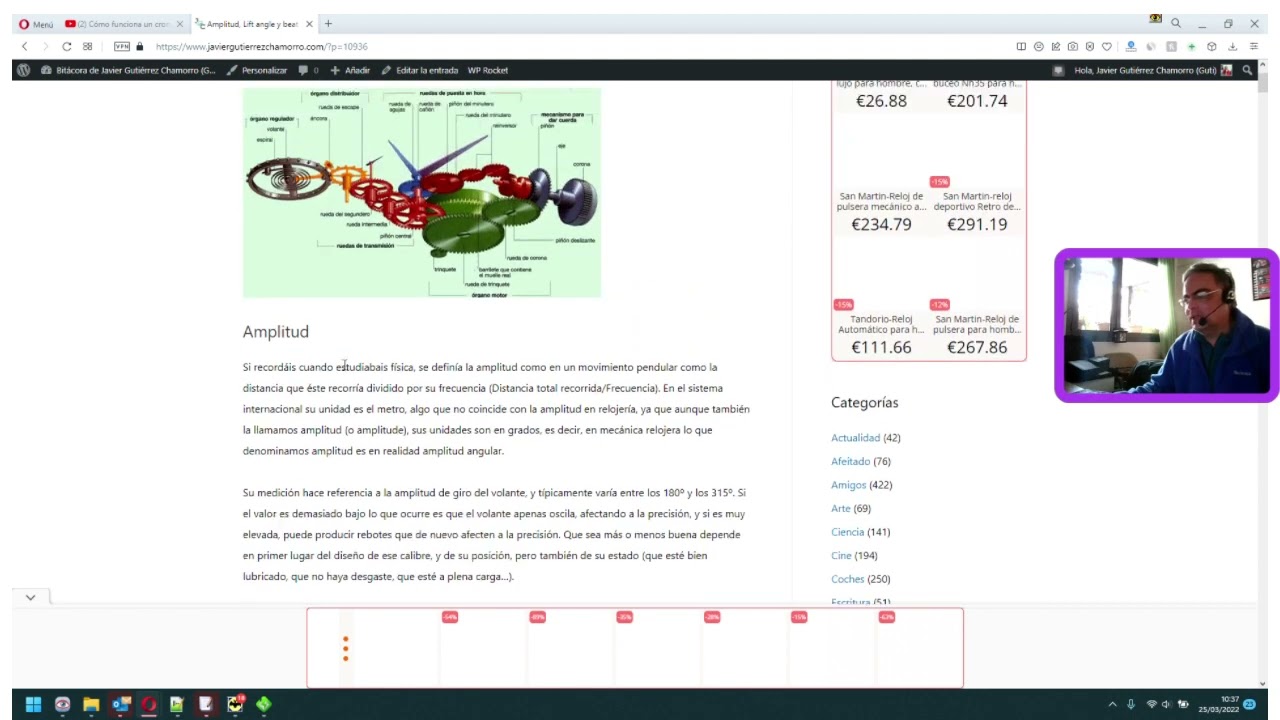The width and height of the screenshot is (1280, 720).
Task: Click the Amplitud section heading
Action: [x=276, y=332]
